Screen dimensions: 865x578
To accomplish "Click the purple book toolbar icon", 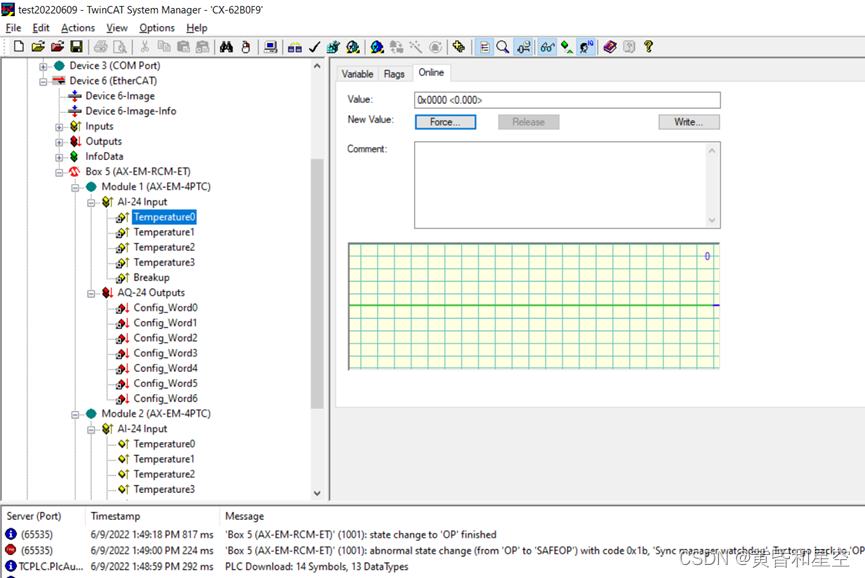I will coord(610,47).
